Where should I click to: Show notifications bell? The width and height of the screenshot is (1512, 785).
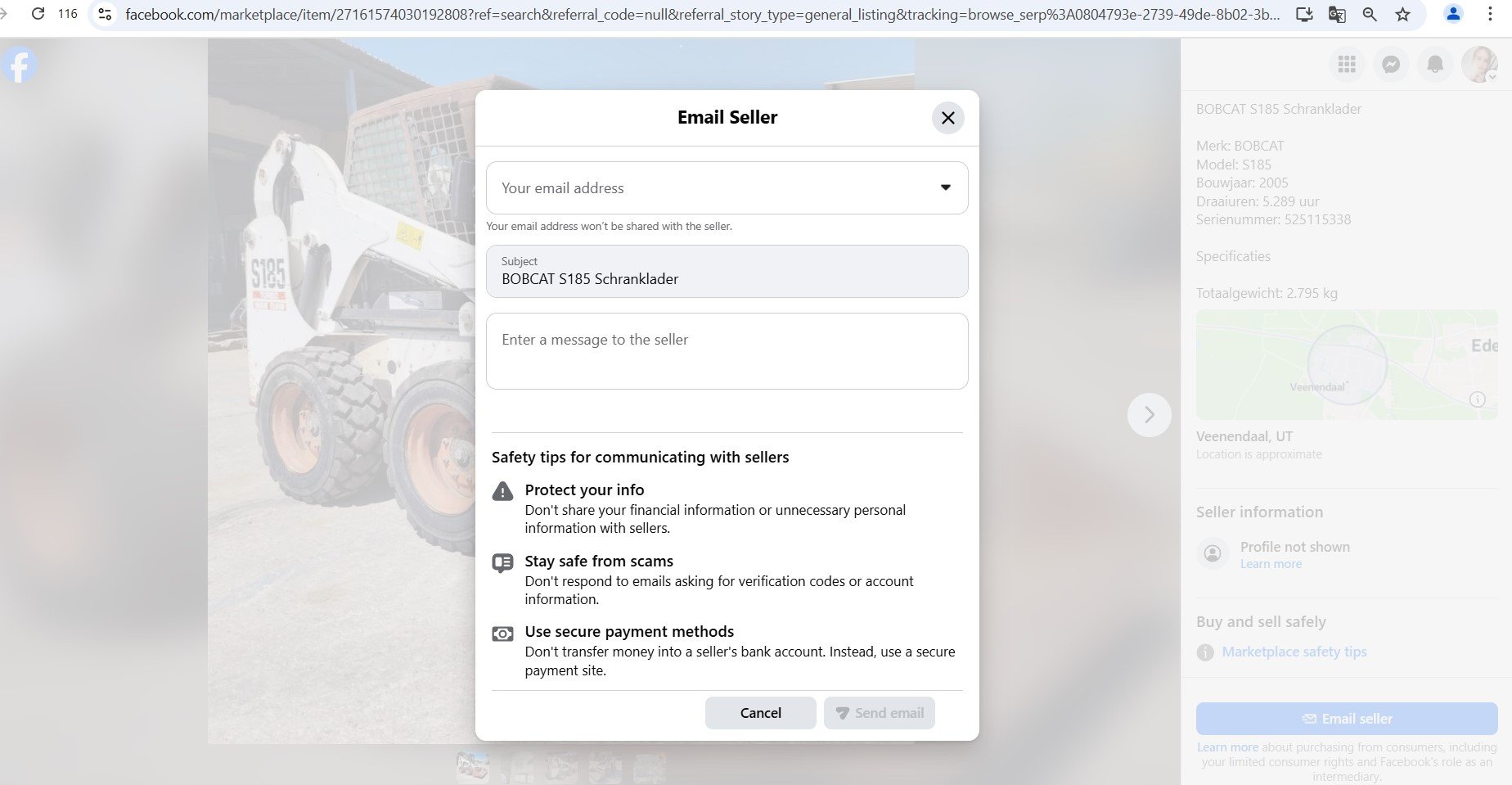pos(1435,64)
